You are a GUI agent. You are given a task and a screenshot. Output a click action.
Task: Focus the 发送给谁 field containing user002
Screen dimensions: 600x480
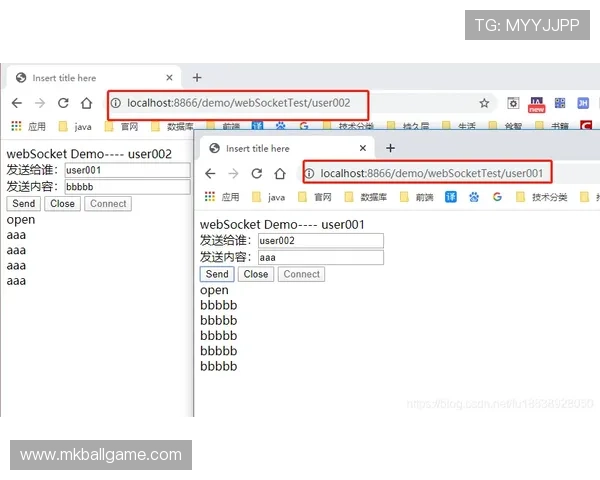[320, 240]
